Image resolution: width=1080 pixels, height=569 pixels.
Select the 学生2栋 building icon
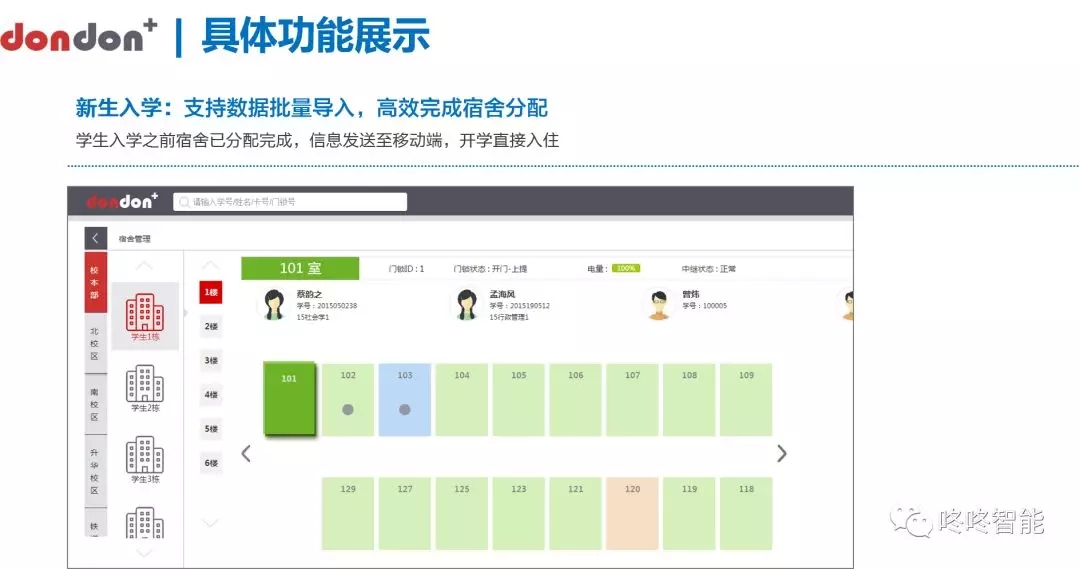click(x=145, y=384)
